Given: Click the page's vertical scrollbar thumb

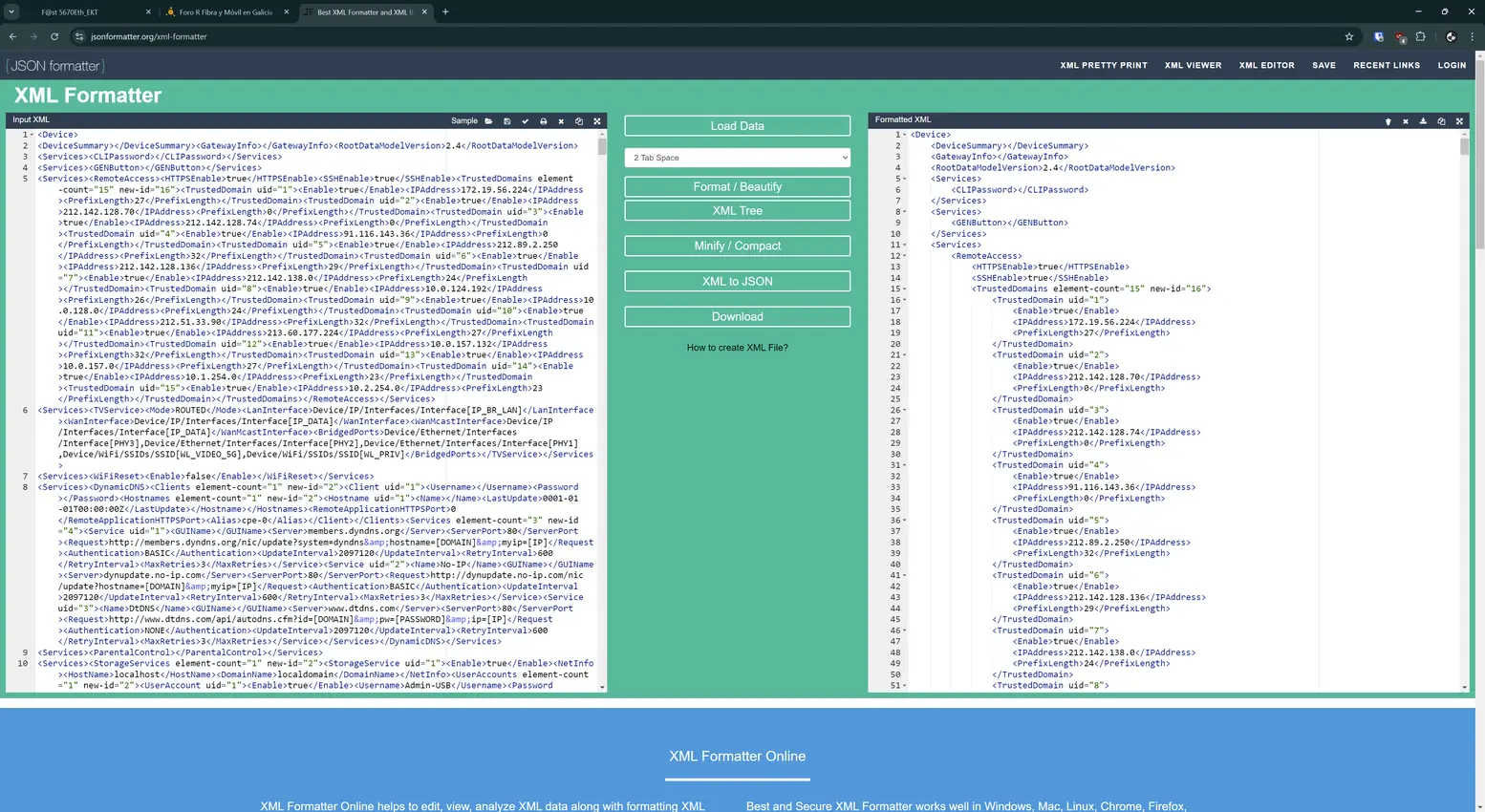Looking at the screenshot, I should (1480, 155).
